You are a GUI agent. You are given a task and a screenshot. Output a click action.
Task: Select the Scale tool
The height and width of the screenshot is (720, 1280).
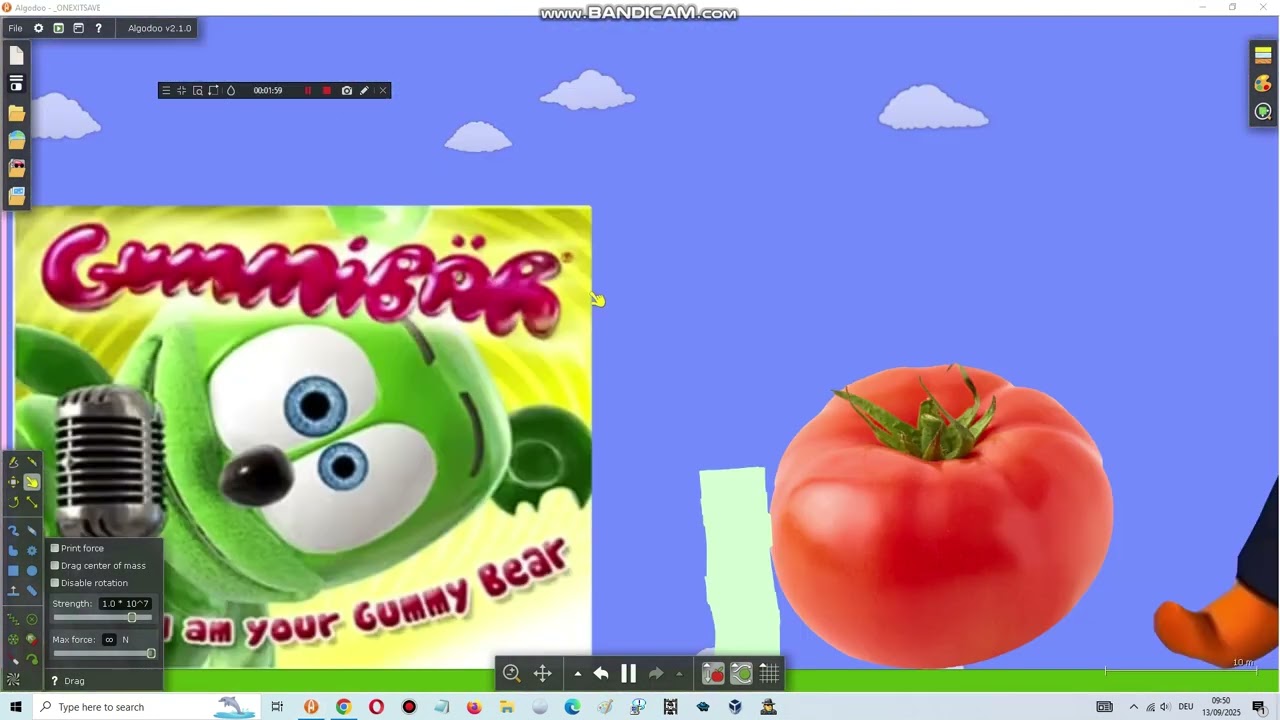(32, 502)
